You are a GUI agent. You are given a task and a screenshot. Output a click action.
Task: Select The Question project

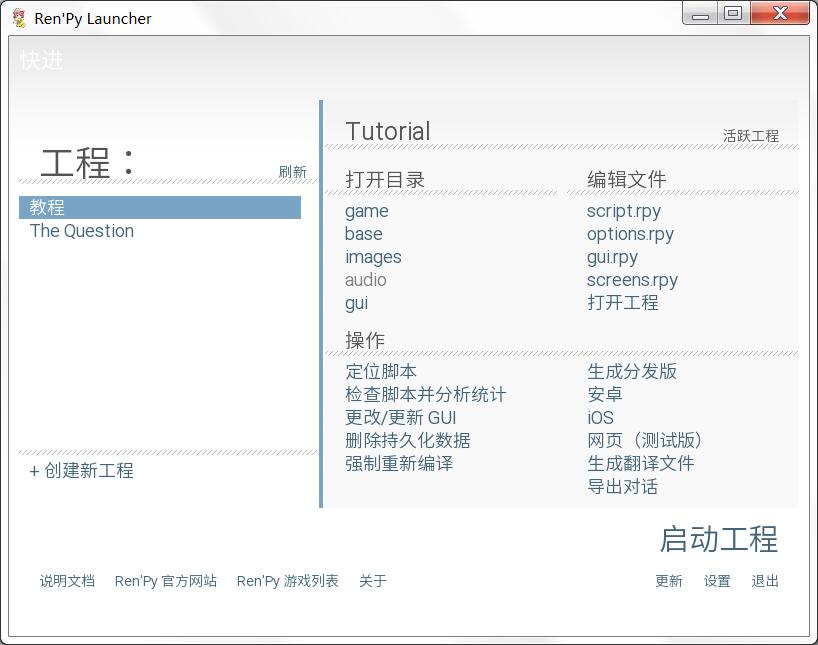coord(82,231)
